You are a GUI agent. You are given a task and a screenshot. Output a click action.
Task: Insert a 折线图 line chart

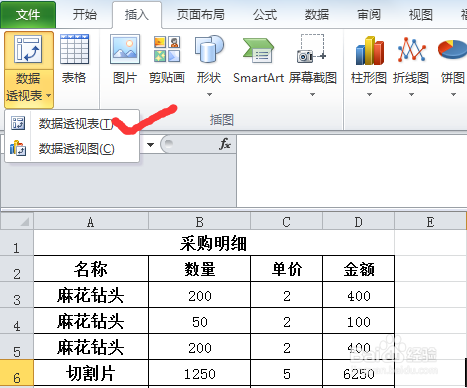(412, 50)
